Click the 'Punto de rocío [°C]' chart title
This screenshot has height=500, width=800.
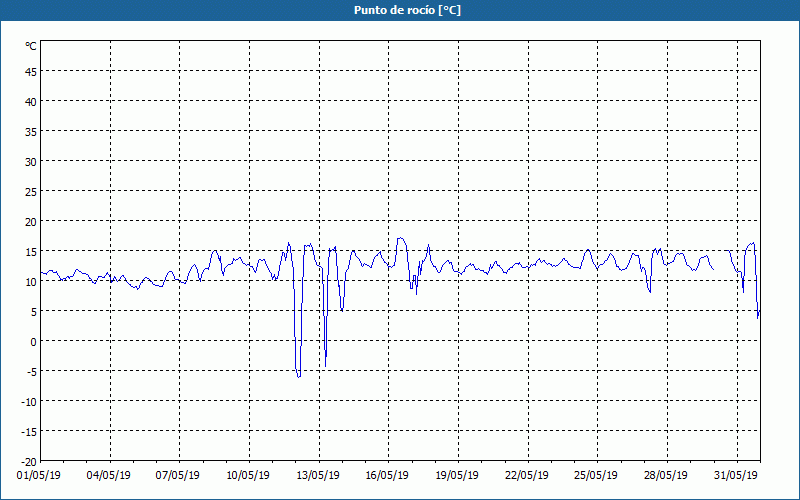(x=407, y=10)
